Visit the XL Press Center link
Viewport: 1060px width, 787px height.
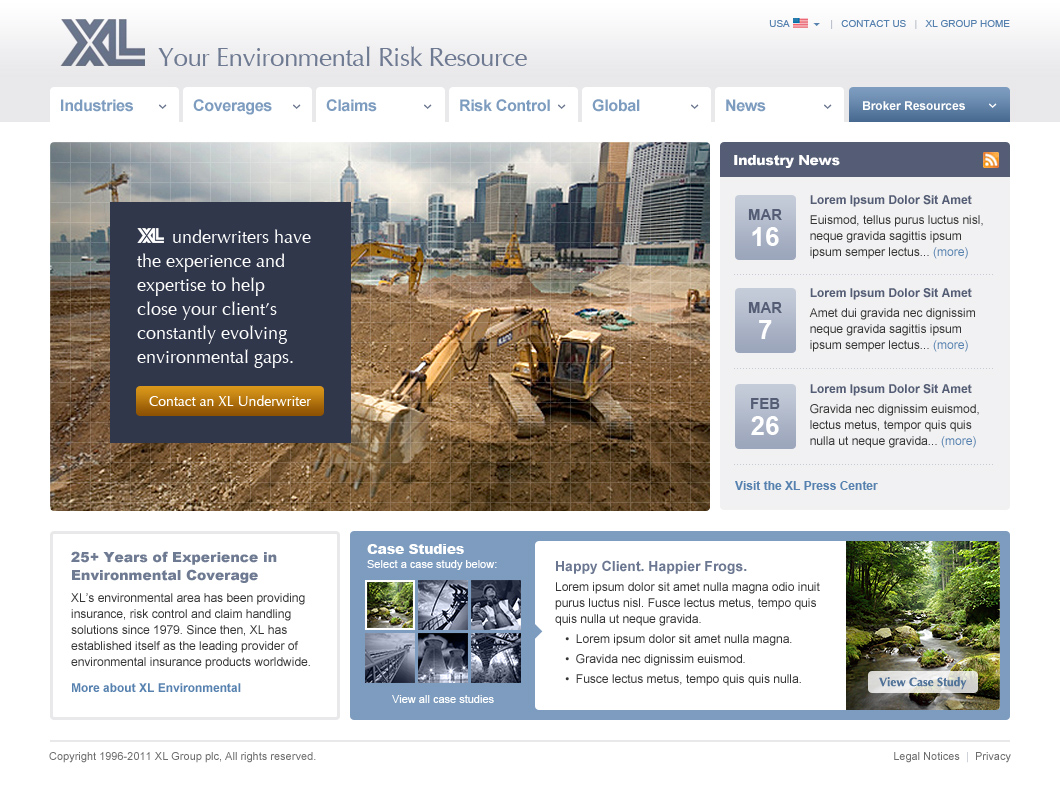click(x=806, y=485)
